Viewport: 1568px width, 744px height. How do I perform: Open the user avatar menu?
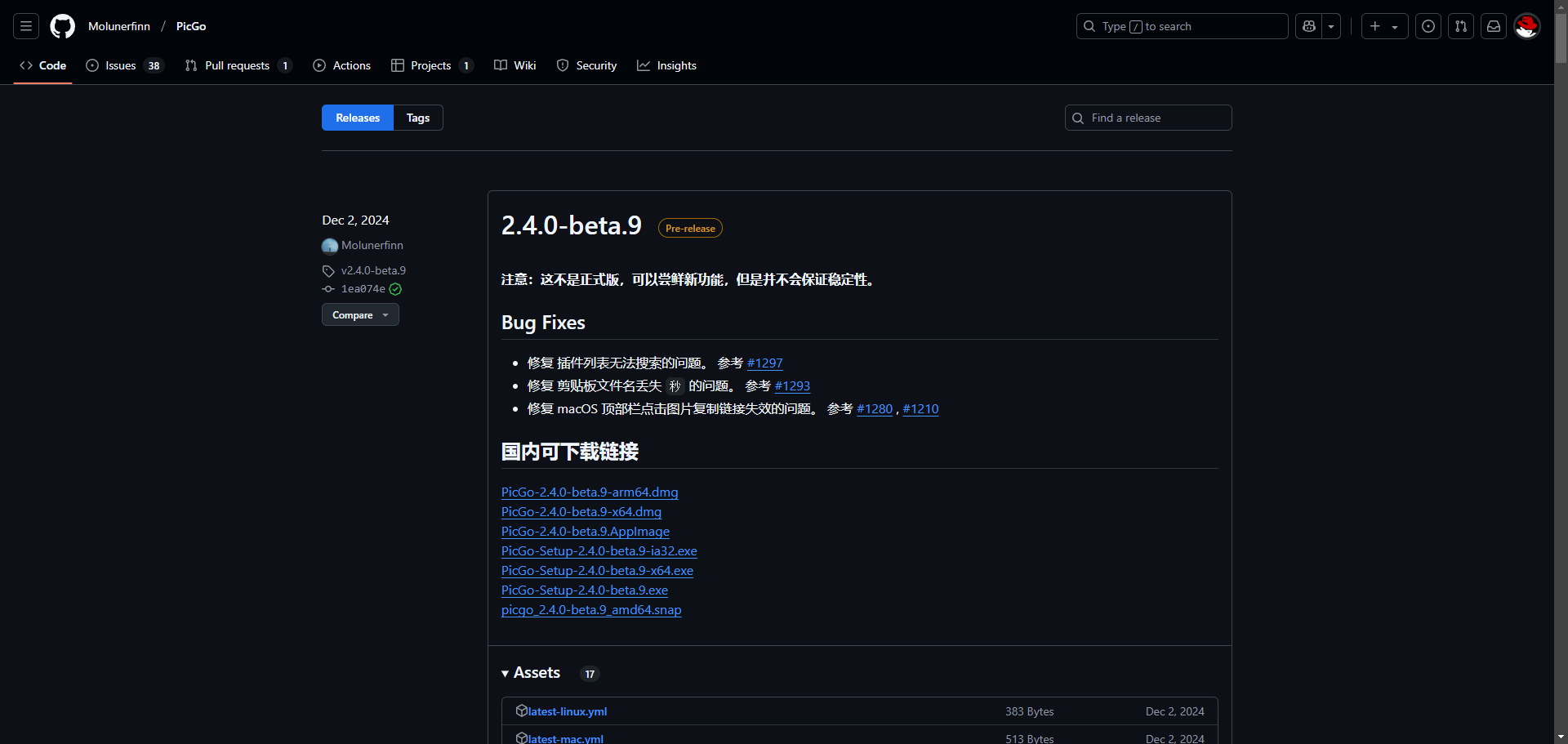click(1527, 26)
